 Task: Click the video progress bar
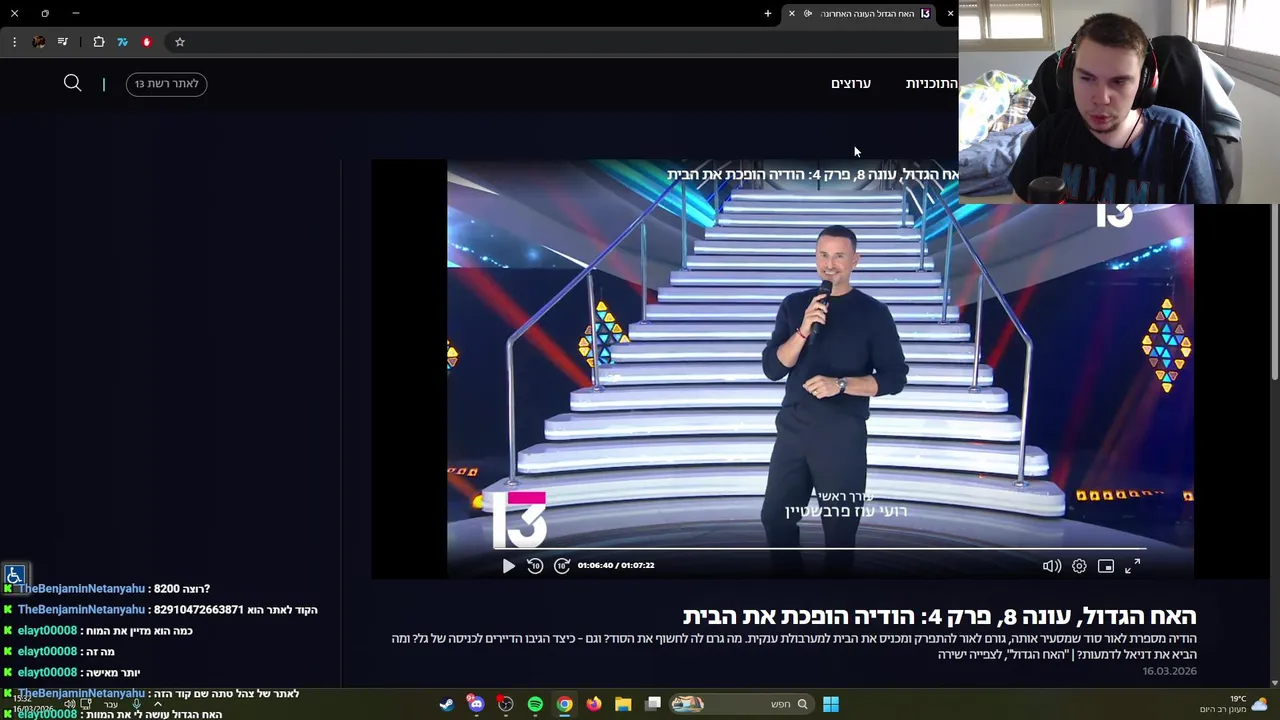[x=820, y=549]
